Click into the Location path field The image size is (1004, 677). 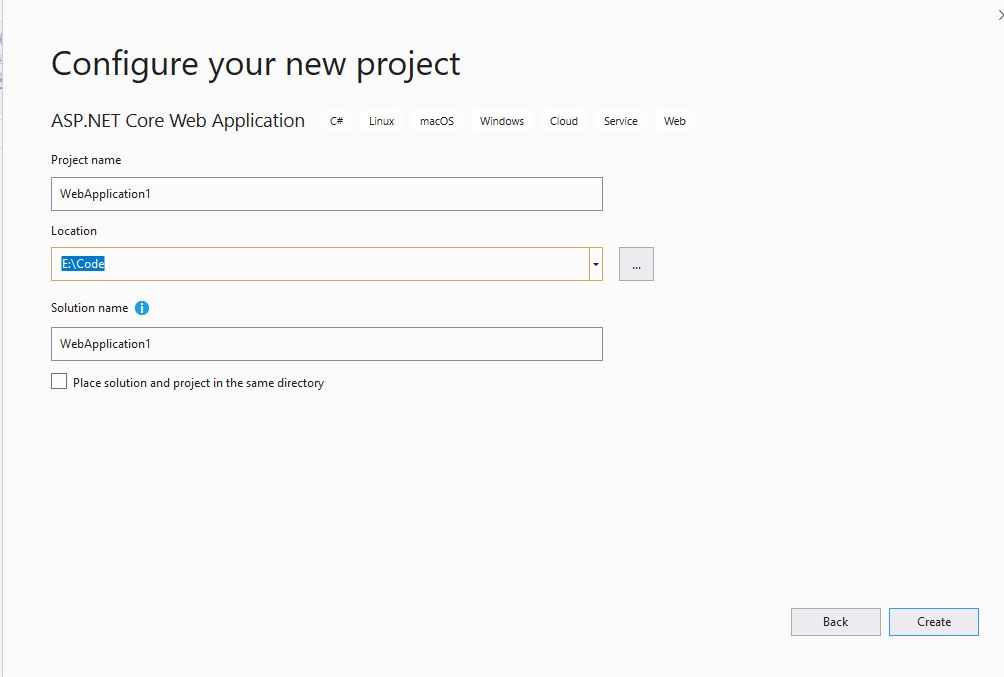320,264
